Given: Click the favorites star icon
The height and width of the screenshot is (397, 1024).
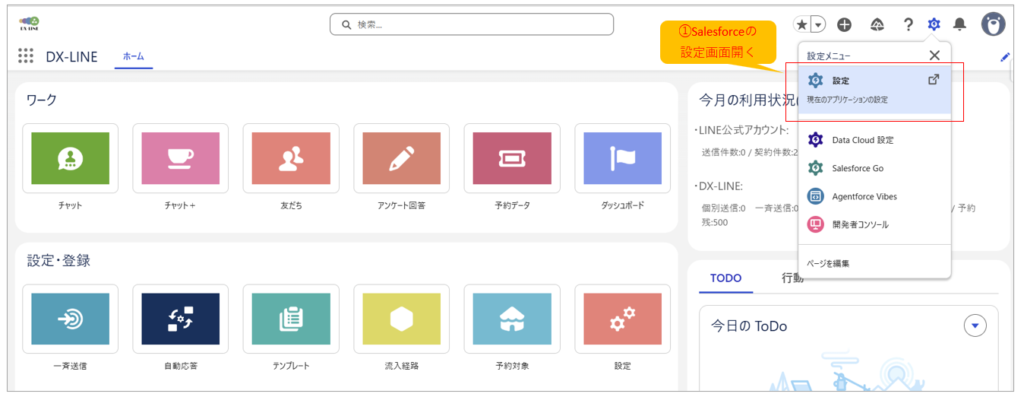Looking at the screenshot, I should tap(802, 25).
